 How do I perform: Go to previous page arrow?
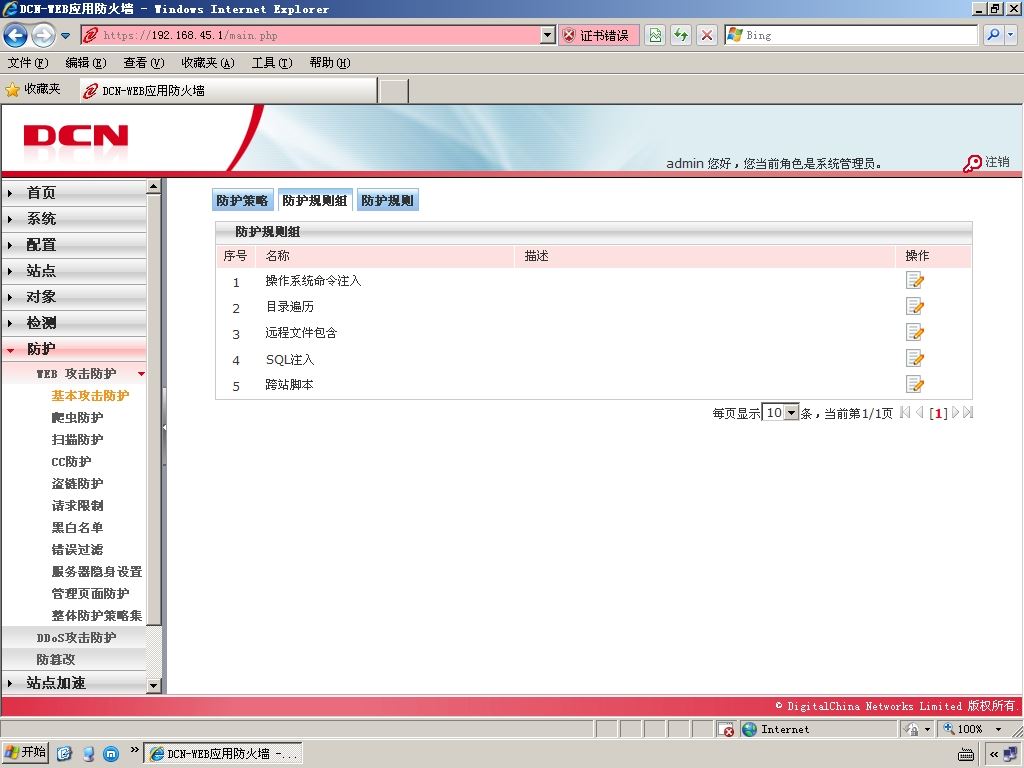click(920, 413)
